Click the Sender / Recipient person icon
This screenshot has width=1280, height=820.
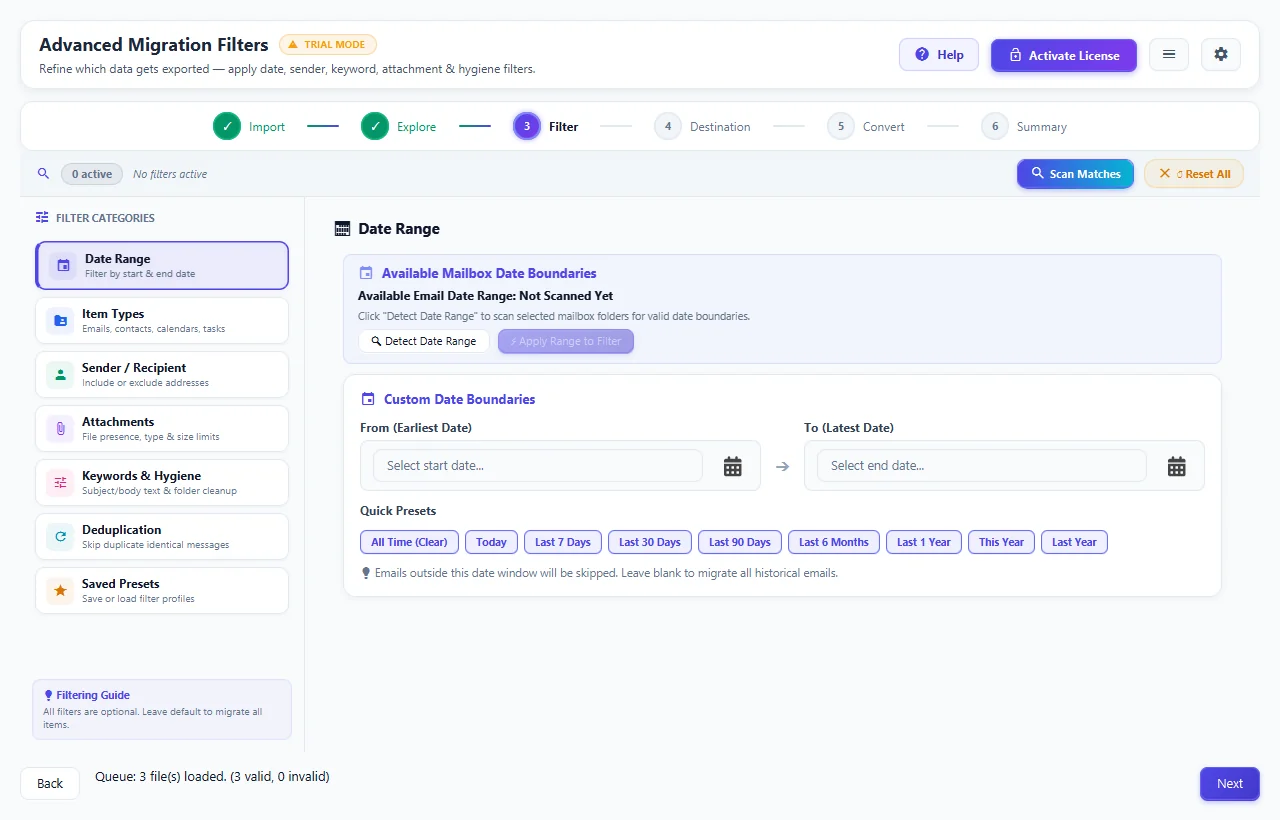click(61, 375)
